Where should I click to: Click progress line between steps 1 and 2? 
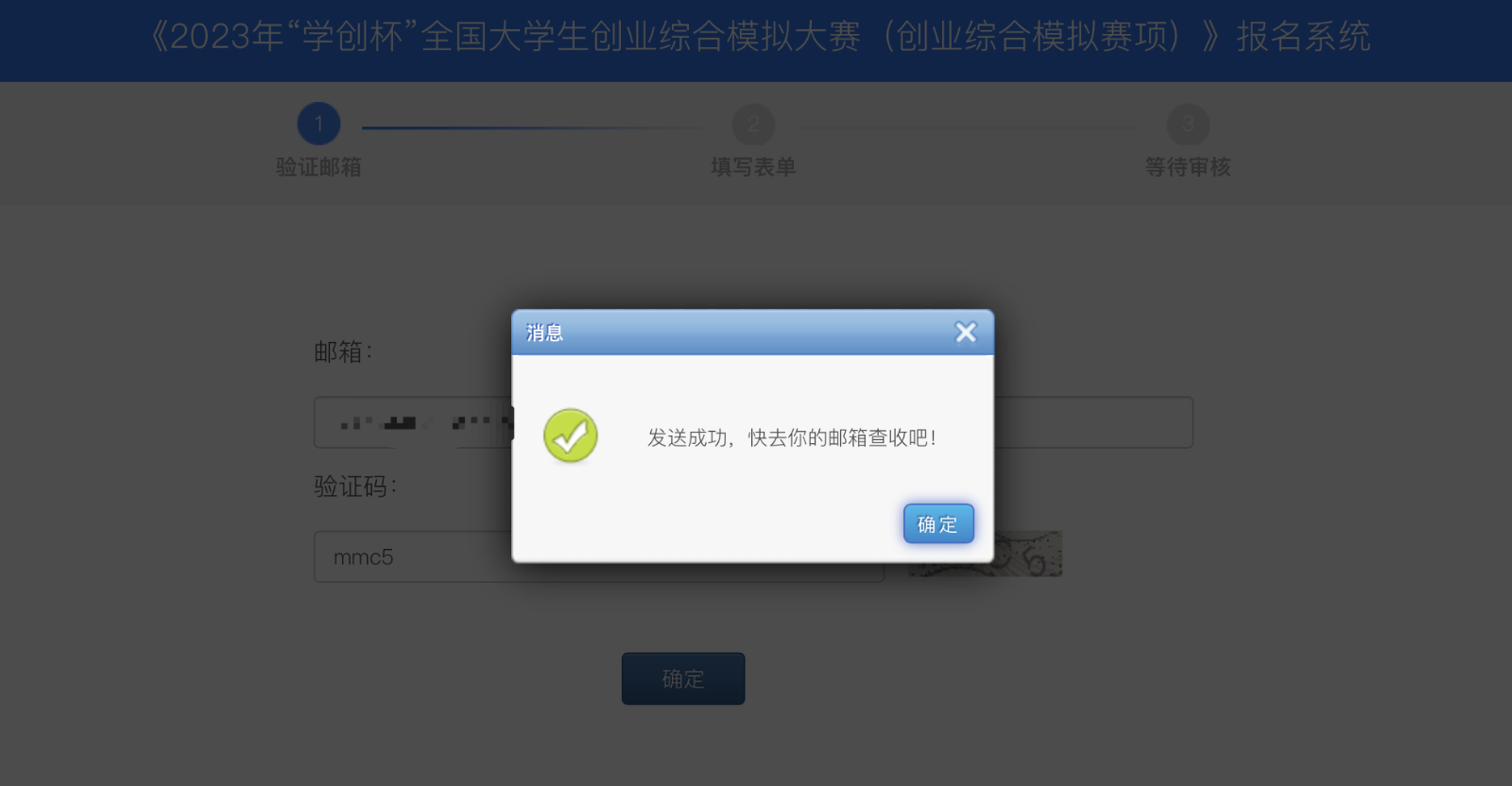(532, 128)
